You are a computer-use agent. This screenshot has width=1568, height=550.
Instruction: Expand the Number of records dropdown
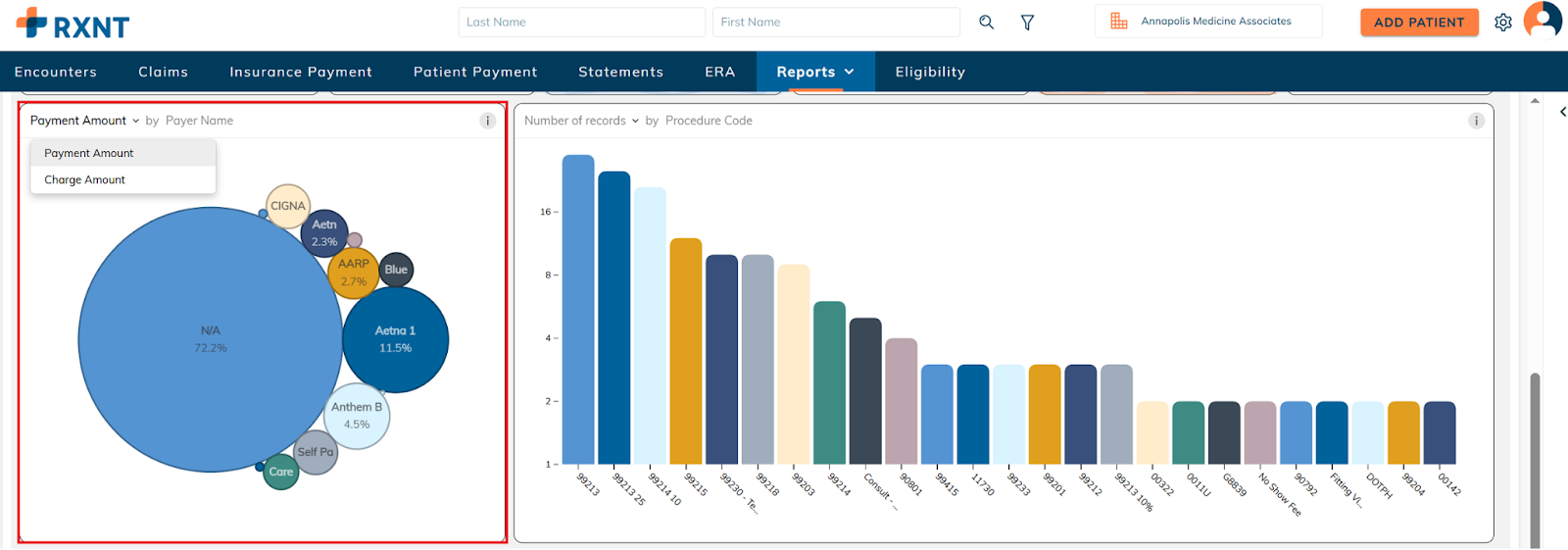581,121
